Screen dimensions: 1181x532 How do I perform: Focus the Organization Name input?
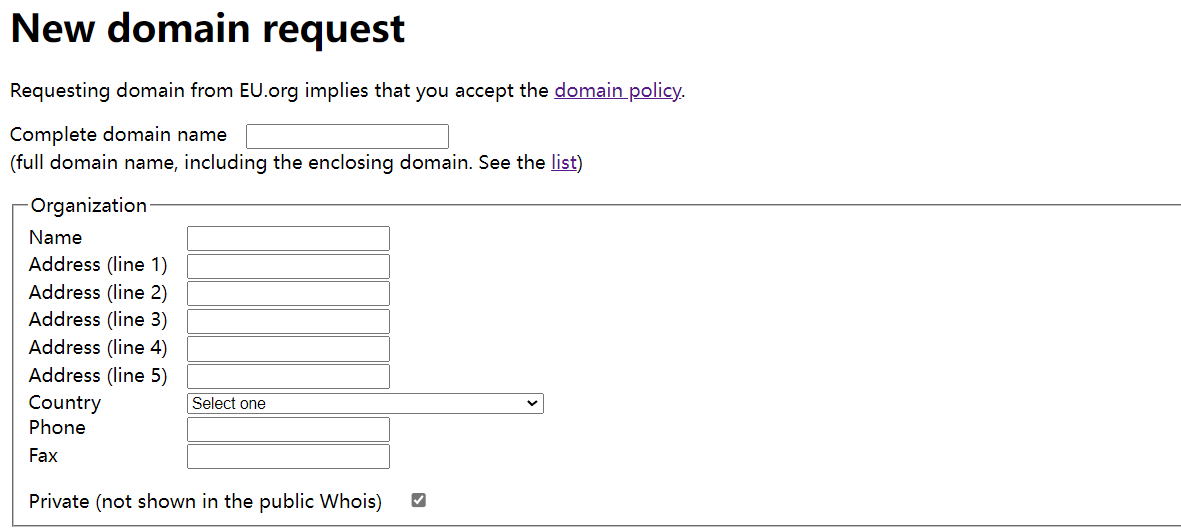tap(288, 238)
